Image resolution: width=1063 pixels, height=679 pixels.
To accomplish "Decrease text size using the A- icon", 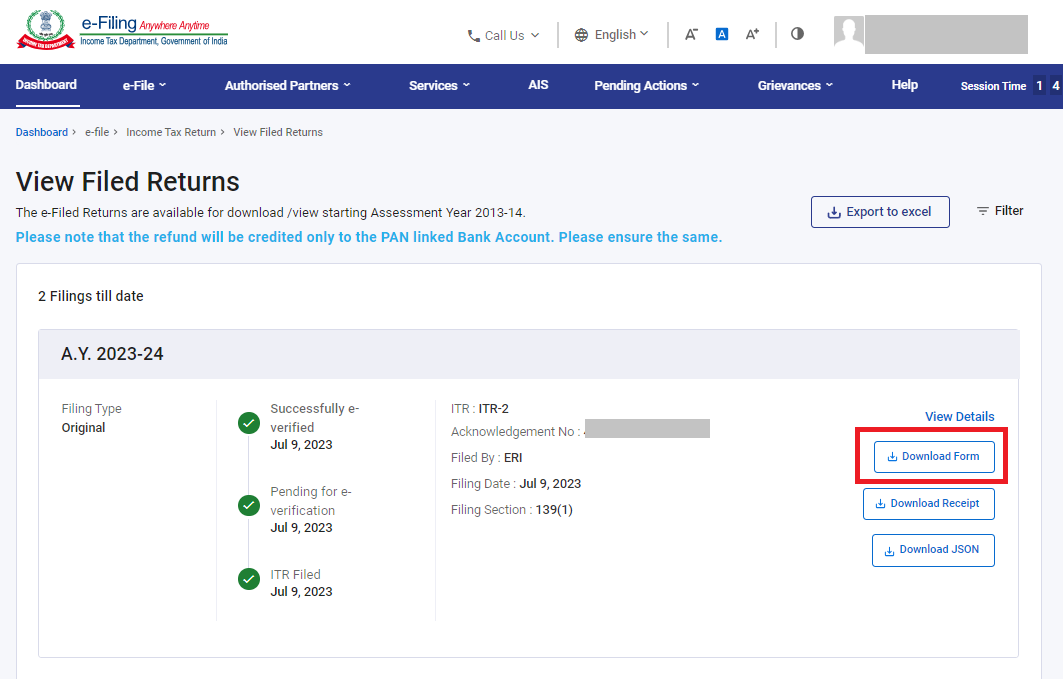I will 691,33.
